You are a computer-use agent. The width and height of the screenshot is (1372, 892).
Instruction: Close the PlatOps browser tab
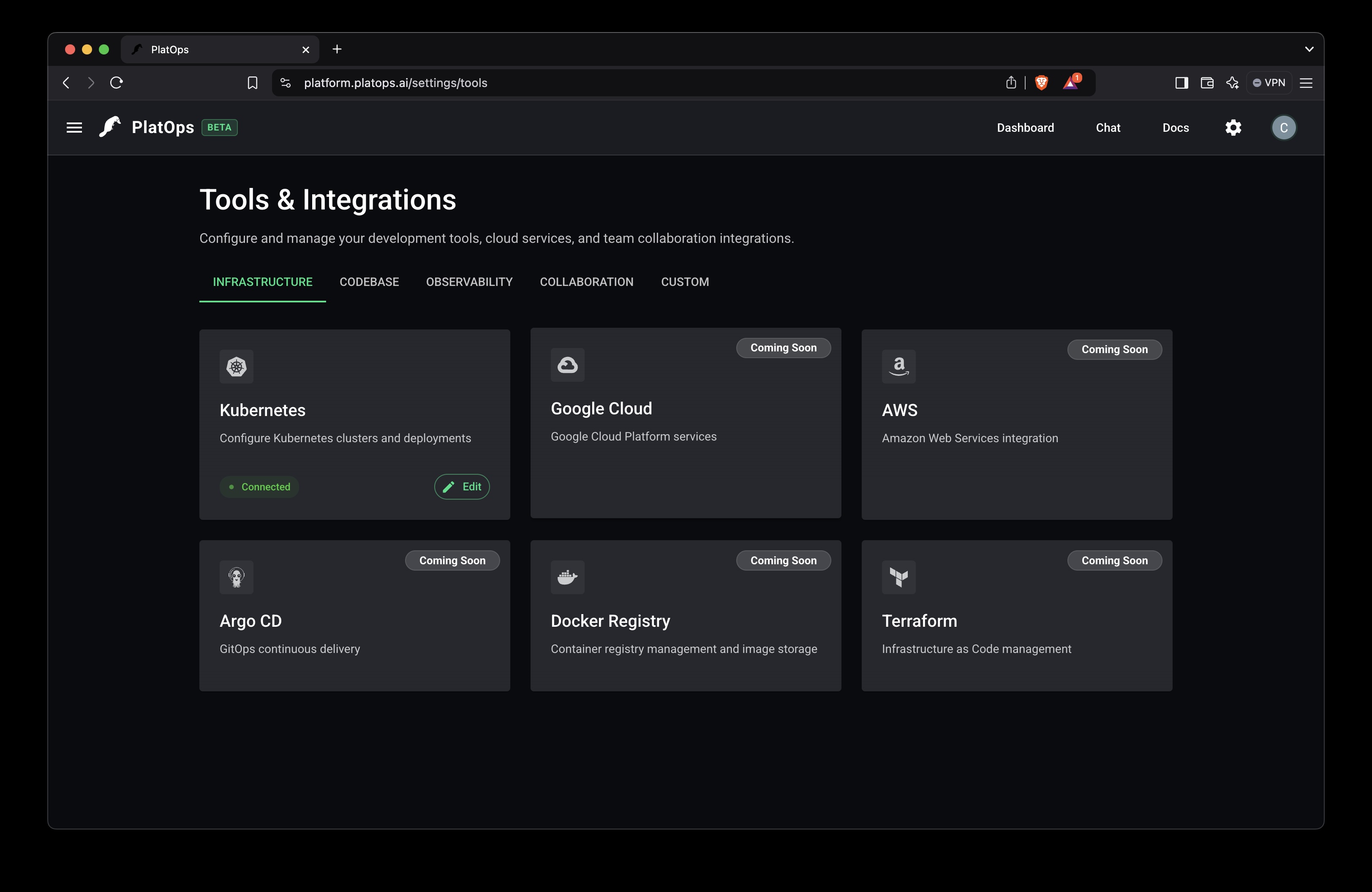coord(305,49)
